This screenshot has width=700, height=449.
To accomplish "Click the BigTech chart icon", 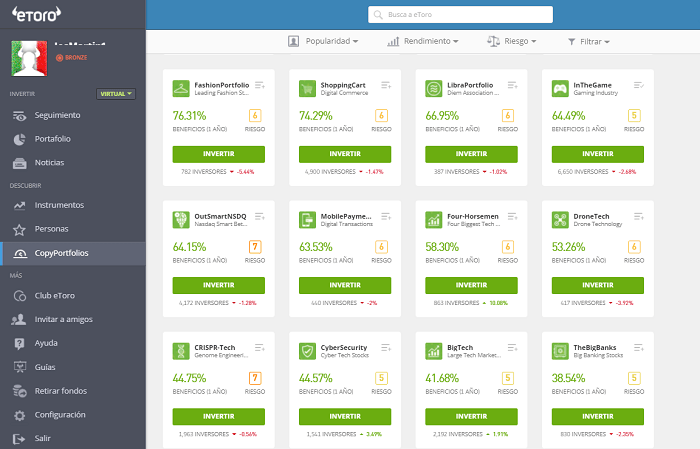I will 433,351.
